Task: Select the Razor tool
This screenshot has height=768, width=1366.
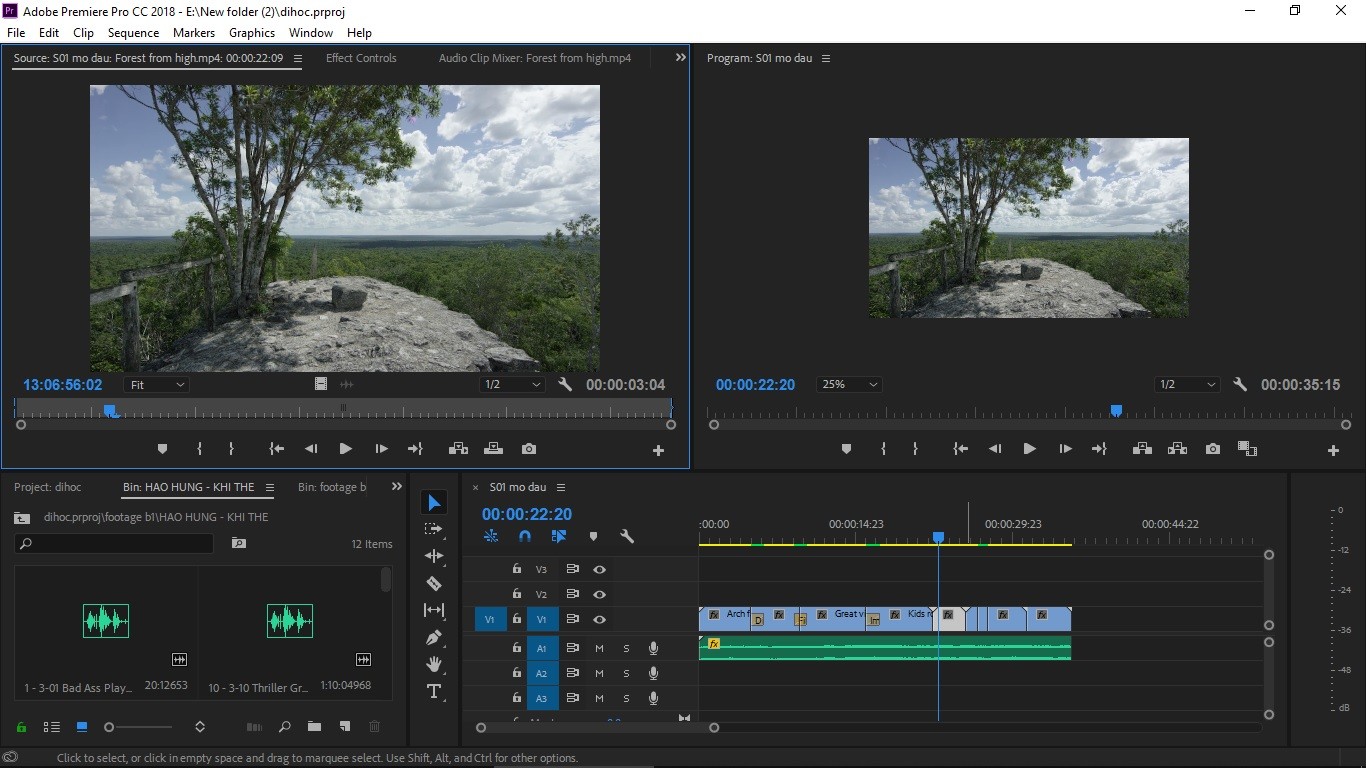Action: [x=434, y=583]
